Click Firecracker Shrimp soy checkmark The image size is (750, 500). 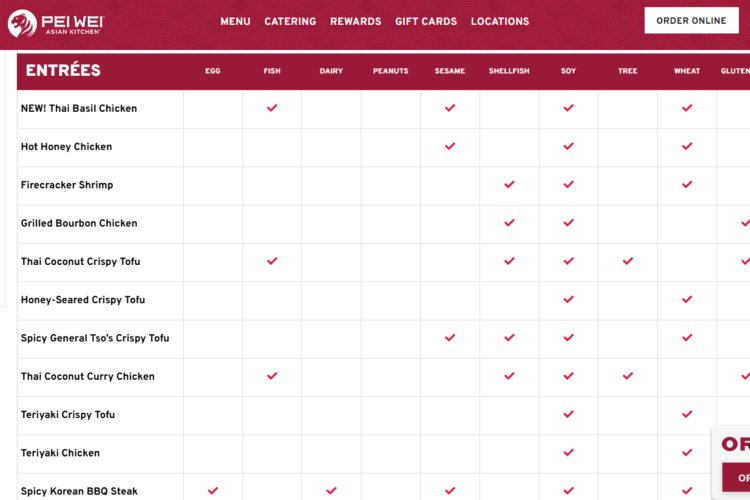(569, 185)
